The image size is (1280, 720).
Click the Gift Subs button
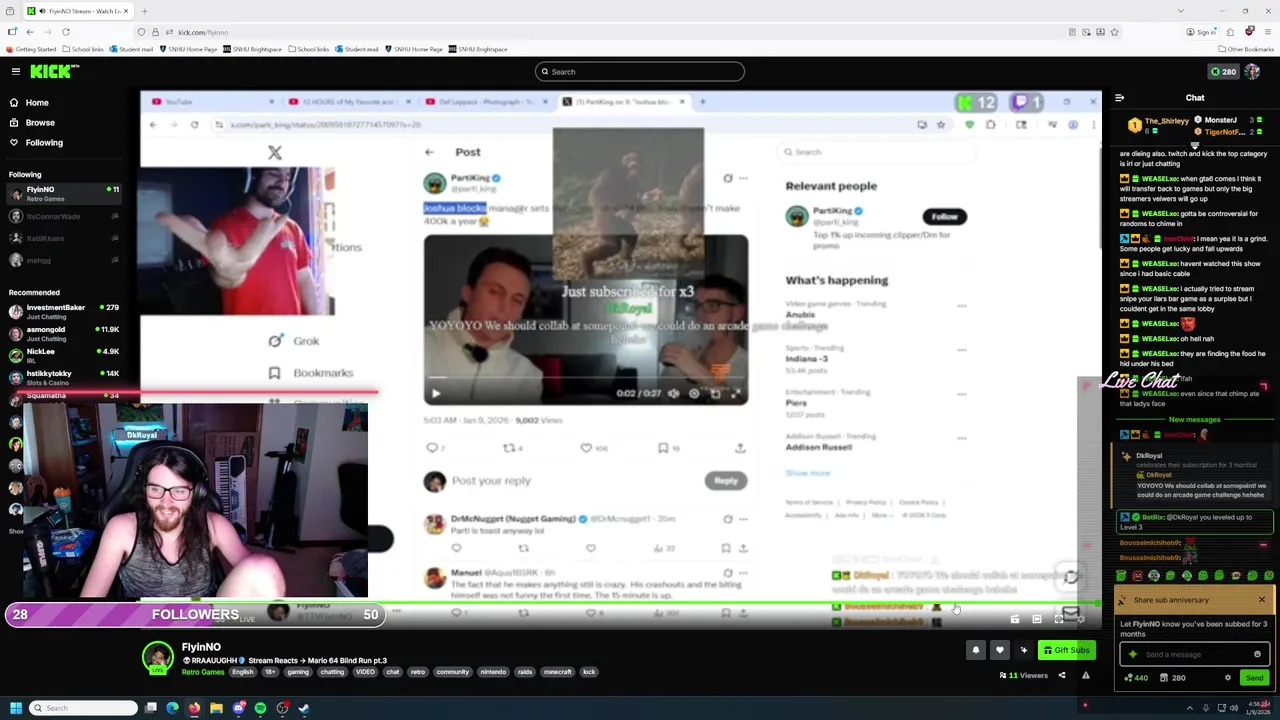[1066, 650]
